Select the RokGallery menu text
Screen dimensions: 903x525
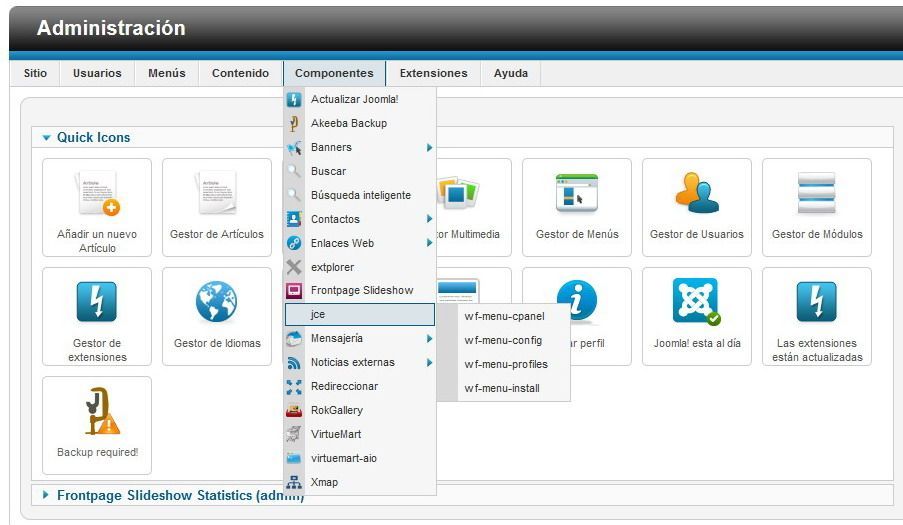(337, 410)
